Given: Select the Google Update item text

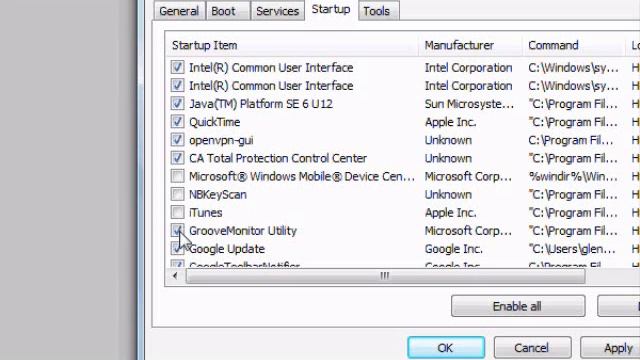Looking at the screenshot, I should [x=227, y=249].
